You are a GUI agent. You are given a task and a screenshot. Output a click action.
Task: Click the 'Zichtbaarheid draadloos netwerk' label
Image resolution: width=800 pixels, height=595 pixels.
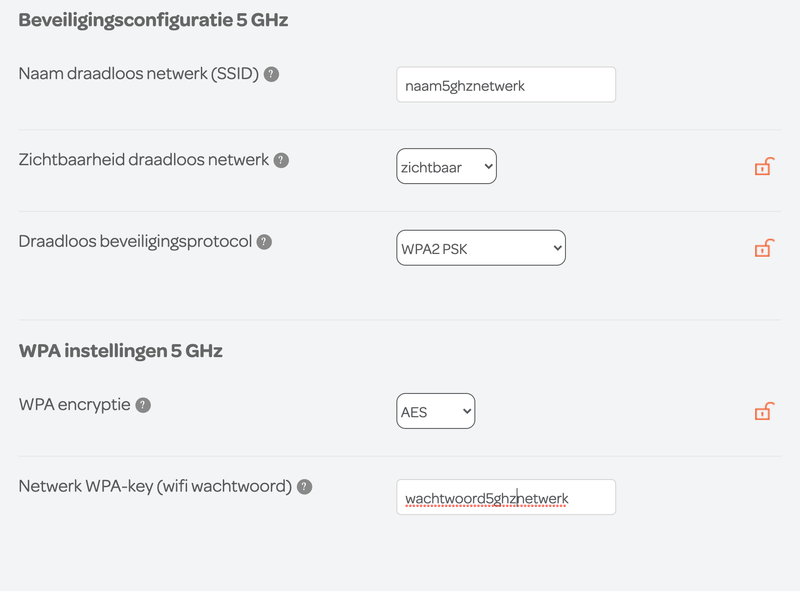click(x=144, y=160)
